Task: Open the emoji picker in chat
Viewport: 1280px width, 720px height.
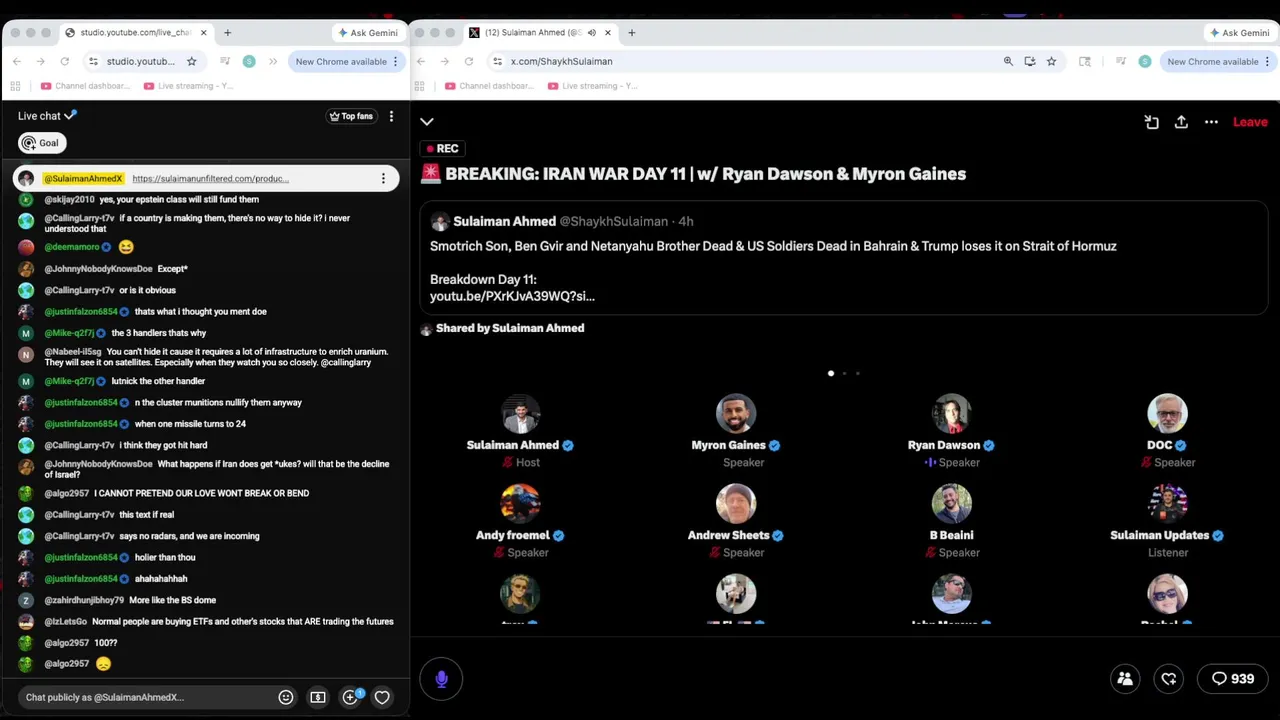Action: pyautogui.click(x=286, y=697)
